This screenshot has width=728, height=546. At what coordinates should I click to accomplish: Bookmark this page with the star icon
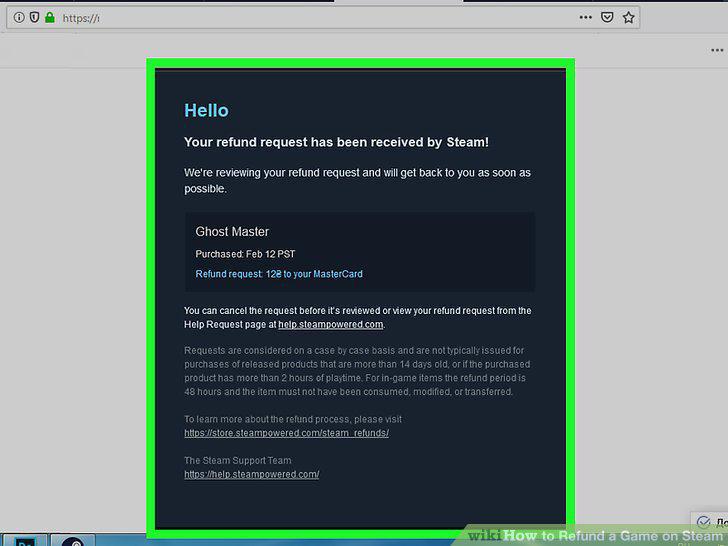click(x=629, y=18)
